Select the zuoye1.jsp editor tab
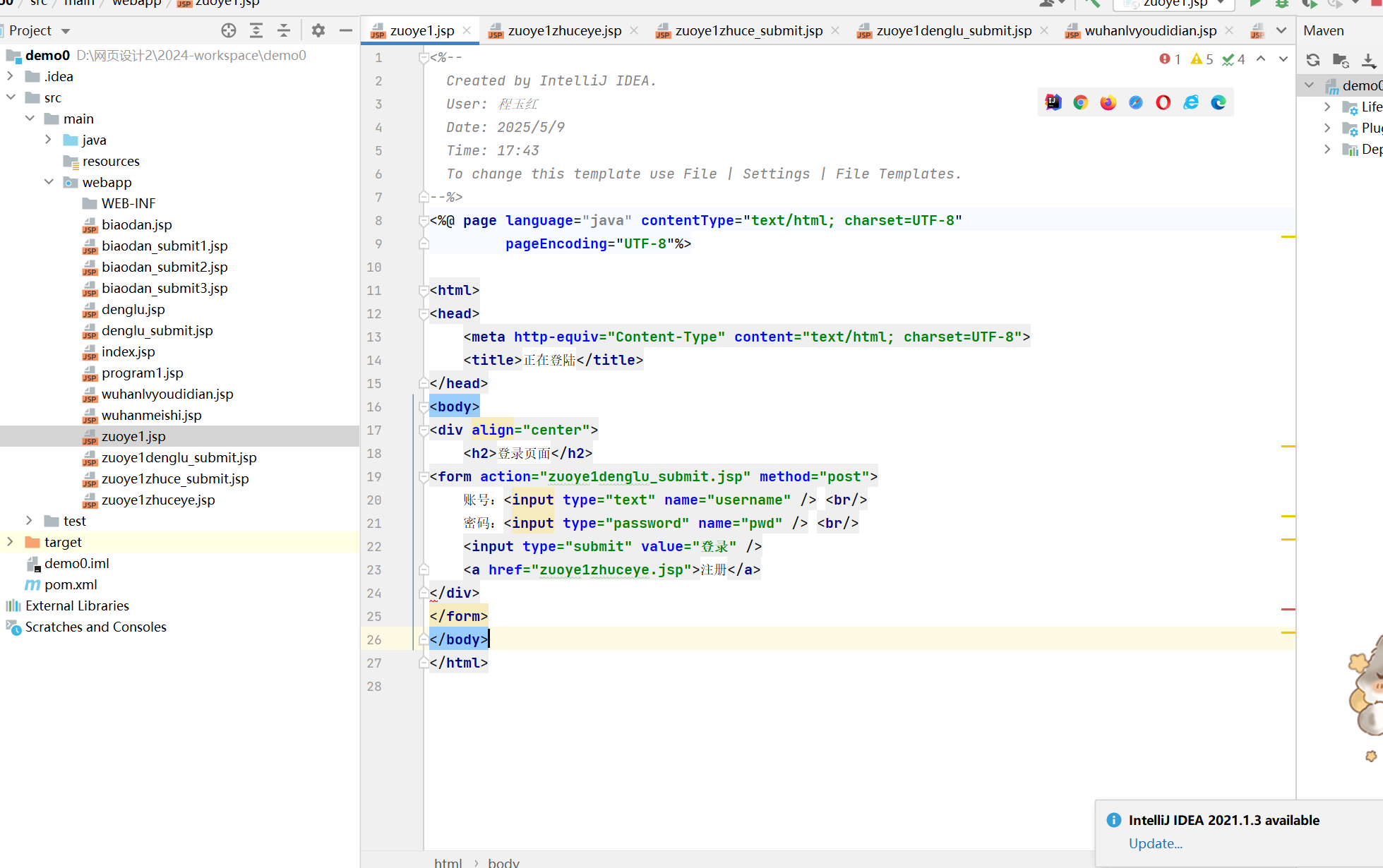 coord(421,30)
